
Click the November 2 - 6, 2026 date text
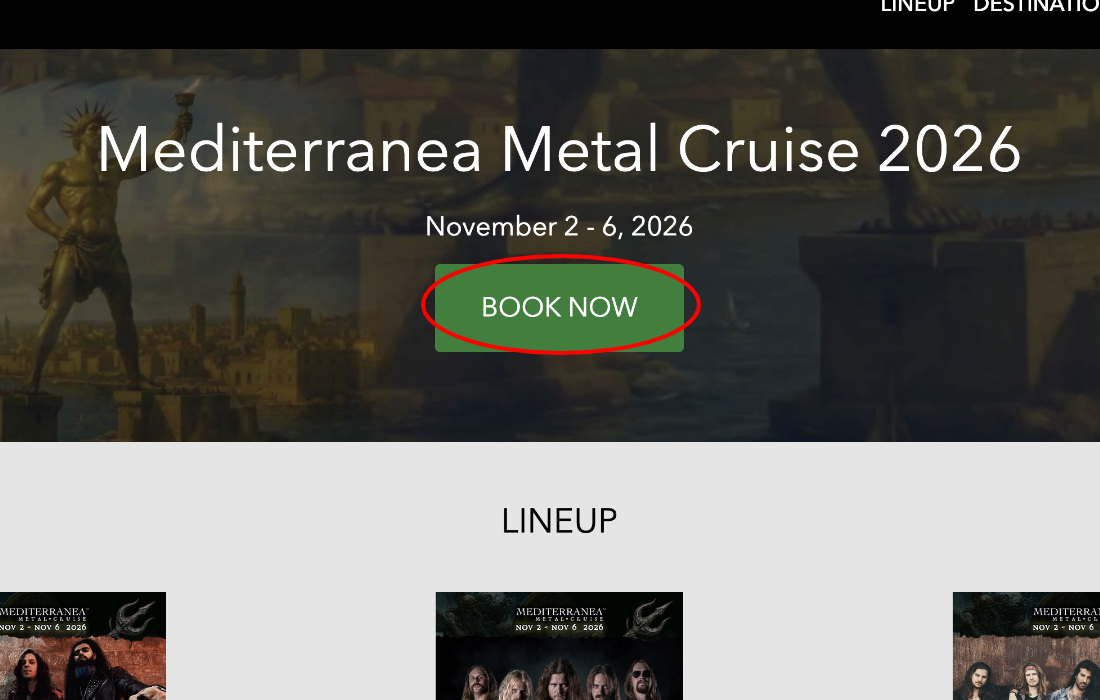559,226
